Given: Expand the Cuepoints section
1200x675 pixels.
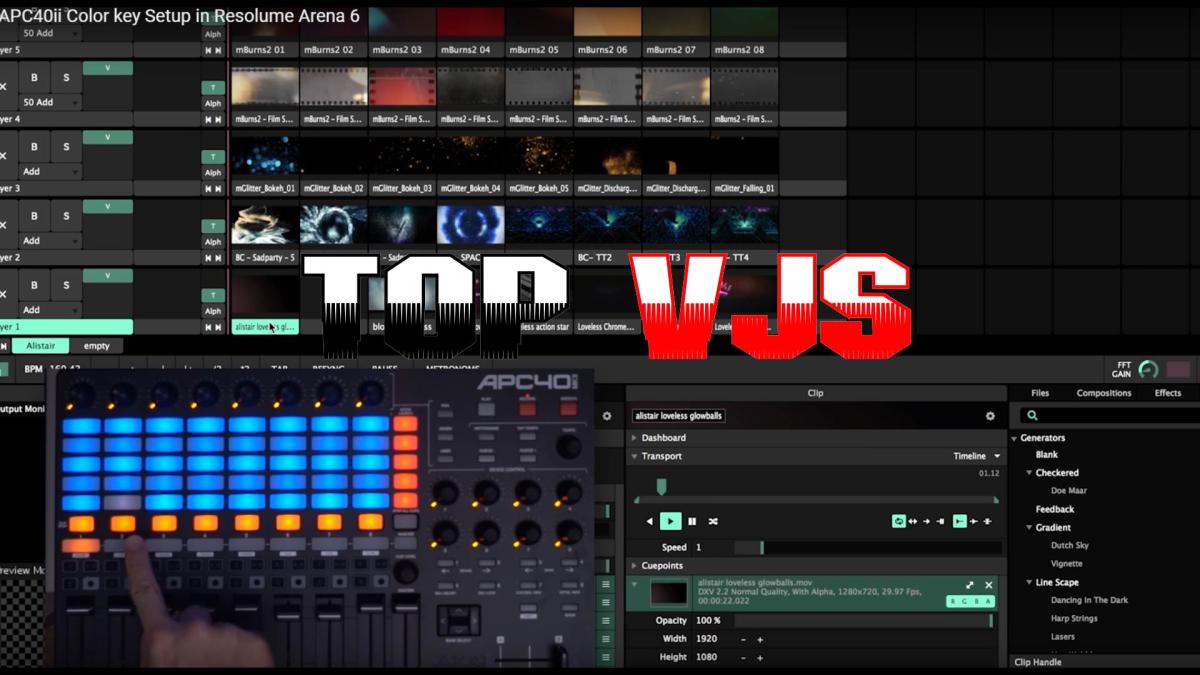Looking at the screenshot, I should pyautogui.click(x=634, y=565).
